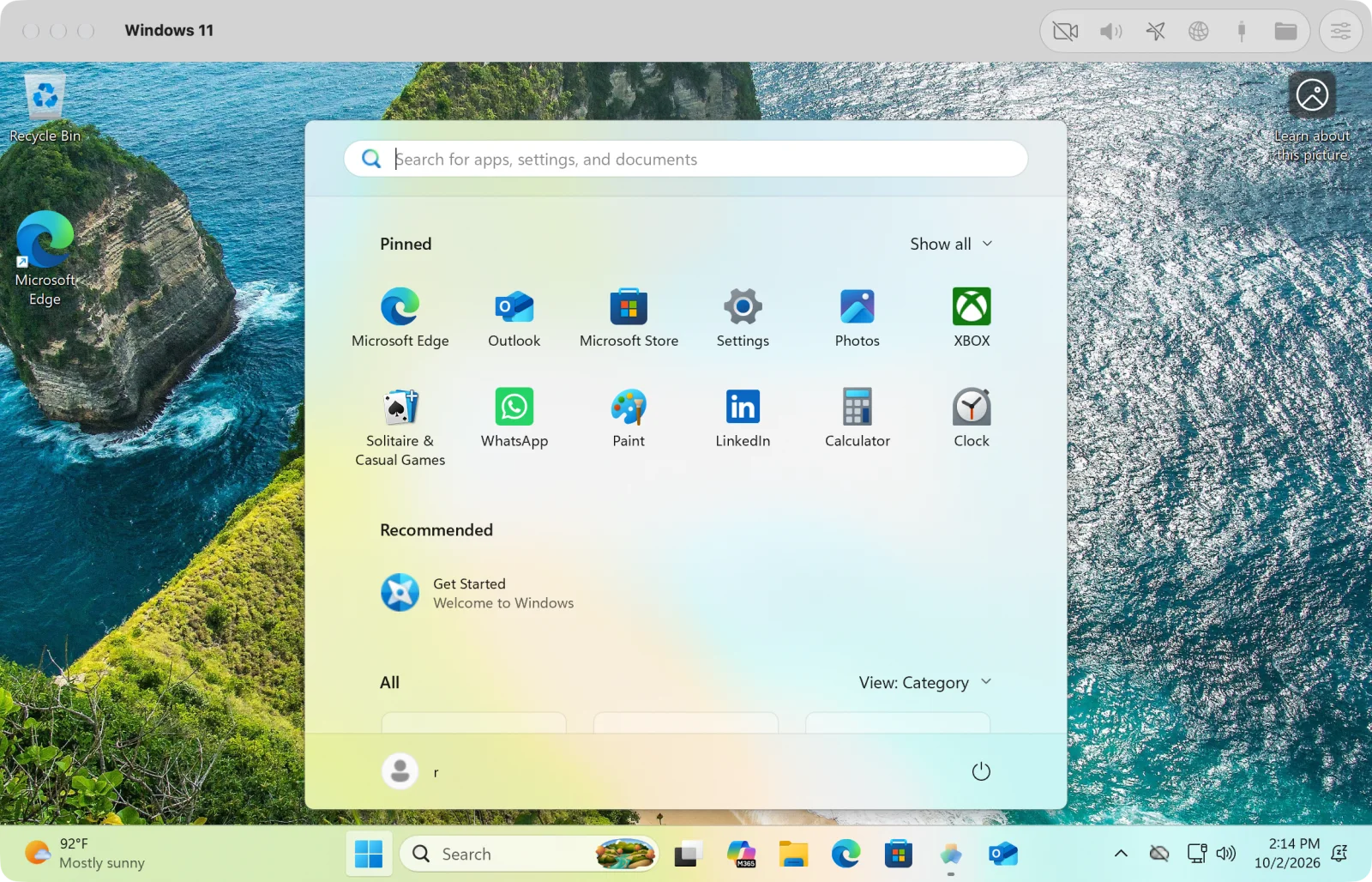Open the XBOX app
This screenshot has width=1372, height=882.
tap(972, 317)
